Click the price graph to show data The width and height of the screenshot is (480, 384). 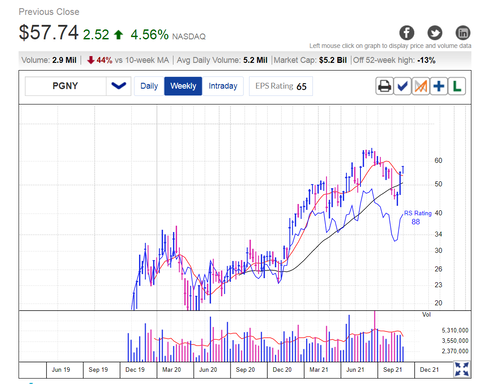(x=245, y=208)
